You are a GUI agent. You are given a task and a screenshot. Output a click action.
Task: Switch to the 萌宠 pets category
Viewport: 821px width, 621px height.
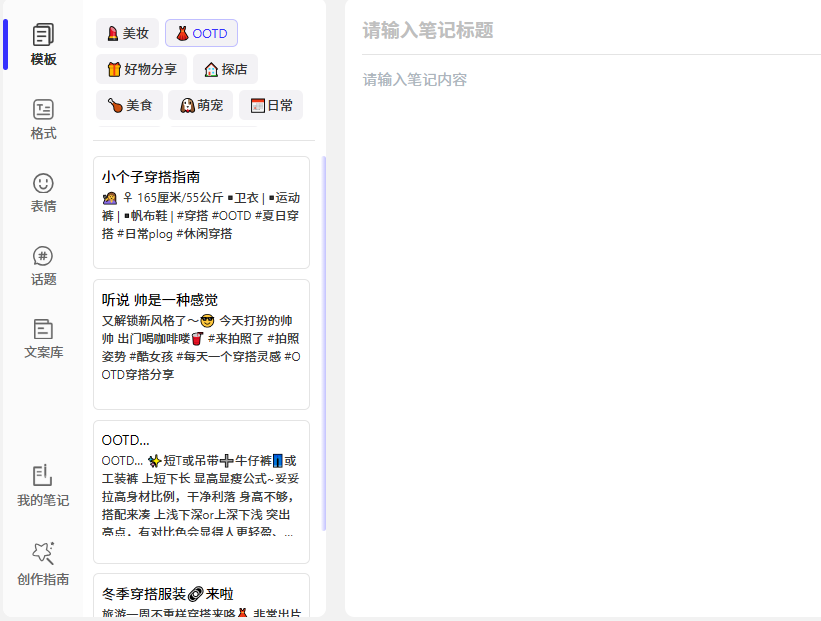[200, 105]
